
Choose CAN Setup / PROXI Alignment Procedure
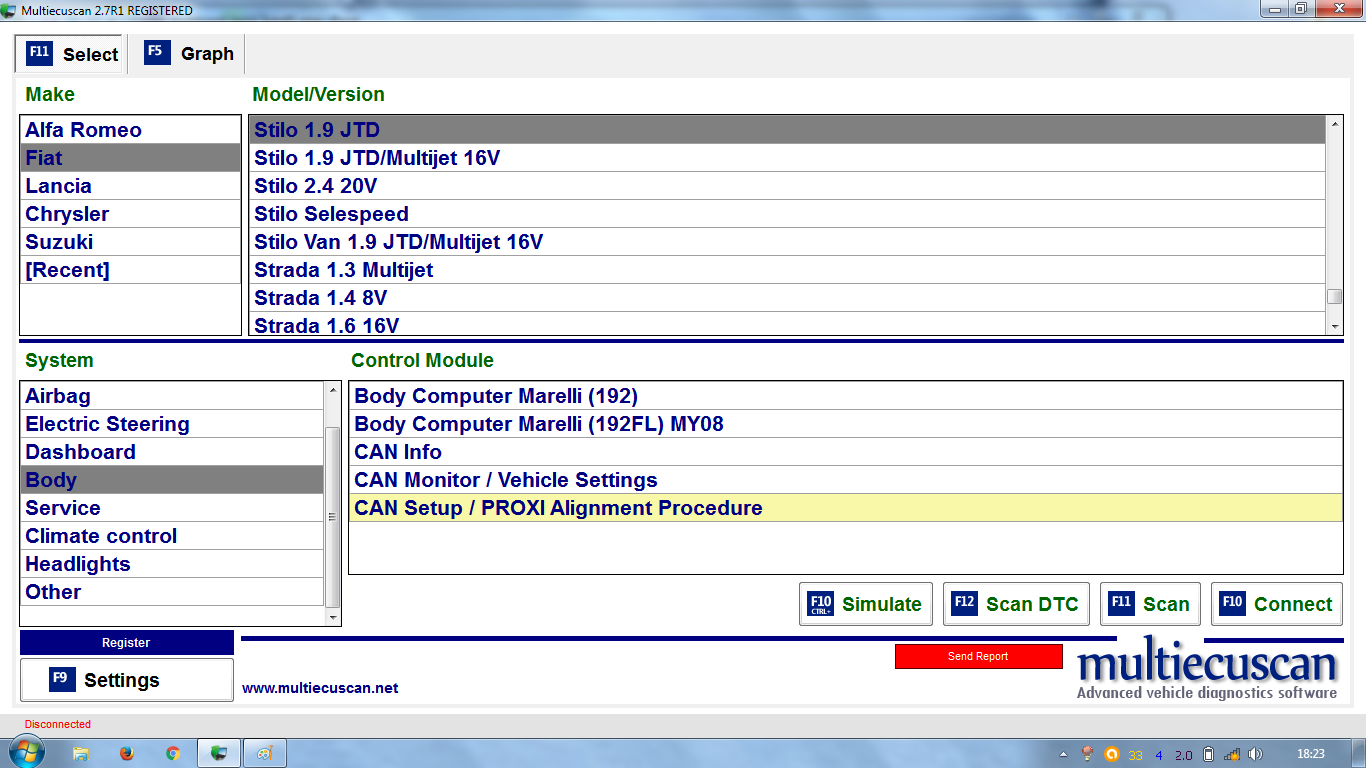point(846,508)
